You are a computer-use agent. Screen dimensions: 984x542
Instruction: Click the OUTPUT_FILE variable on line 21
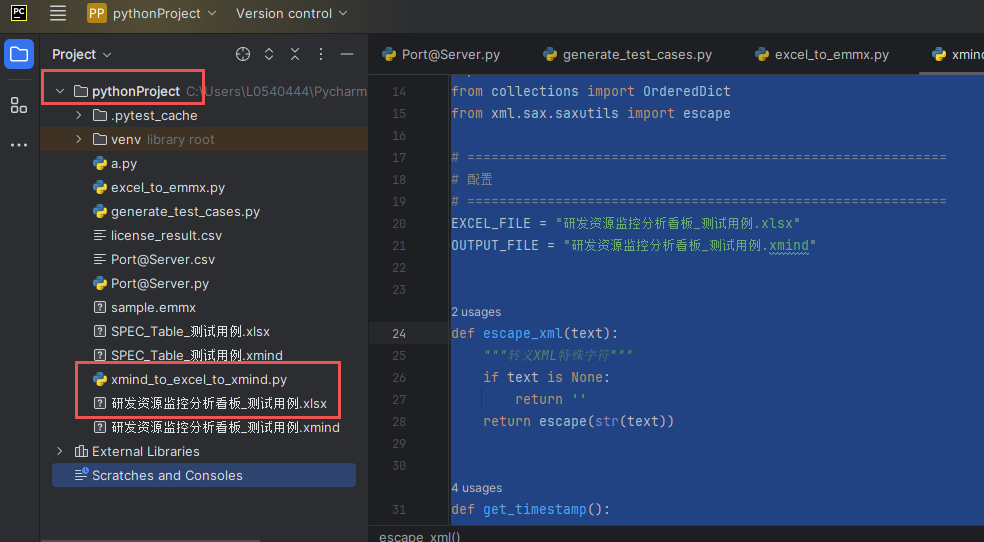coord(495,245)
